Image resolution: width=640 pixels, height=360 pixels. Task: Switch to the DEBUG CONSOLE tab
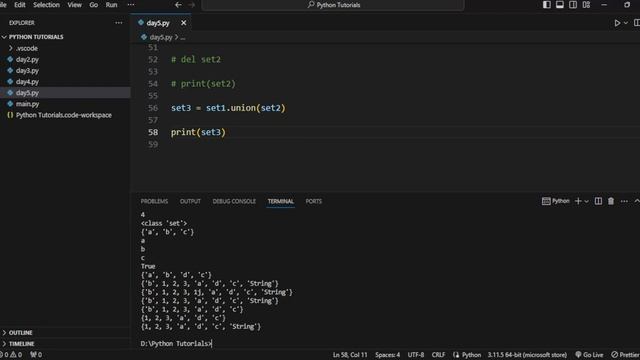234,201
